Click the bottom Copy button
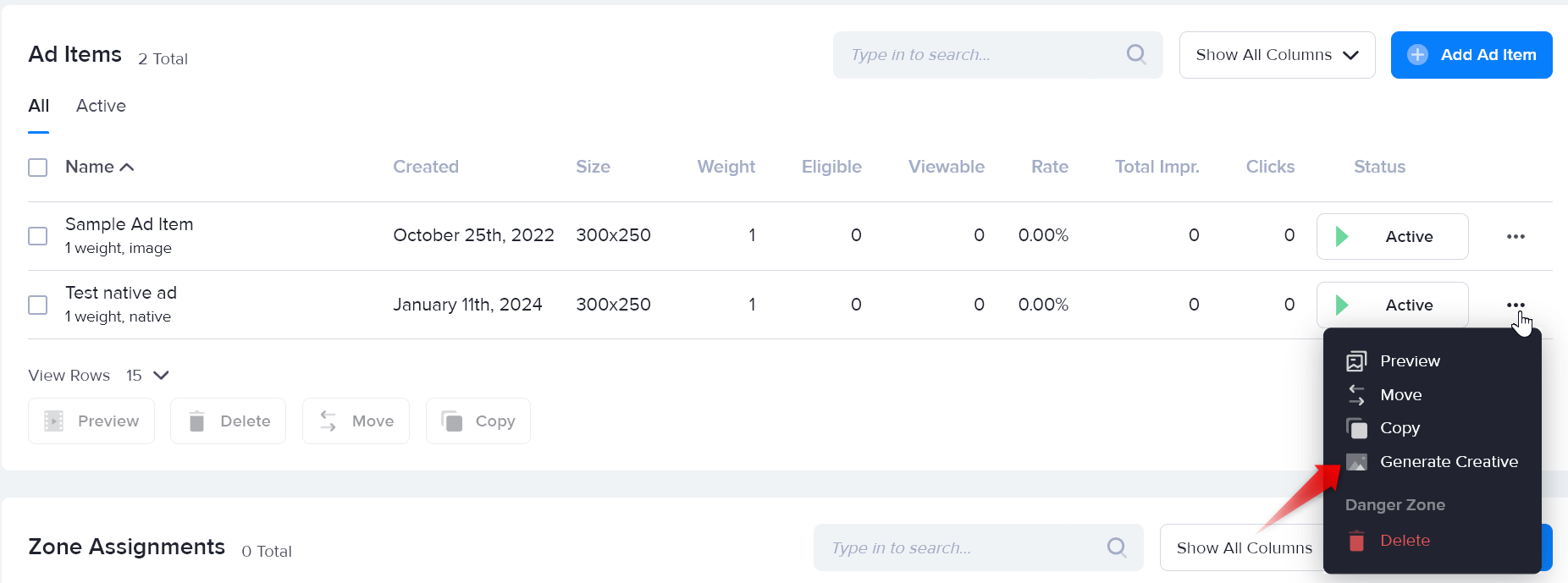Screen dimensions: 1568x583 (478, 421)
